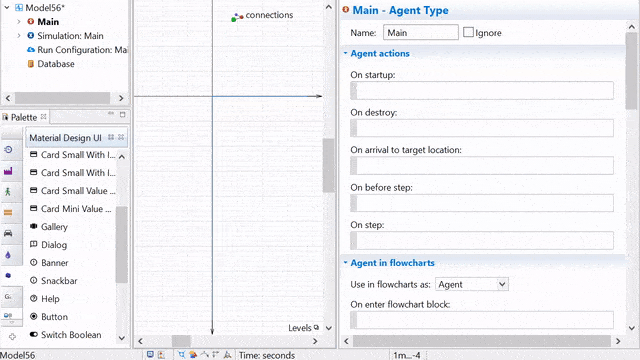Add a new palette with plus icon
This screenshot has height=360, width=640.
[x=12, y=337]
